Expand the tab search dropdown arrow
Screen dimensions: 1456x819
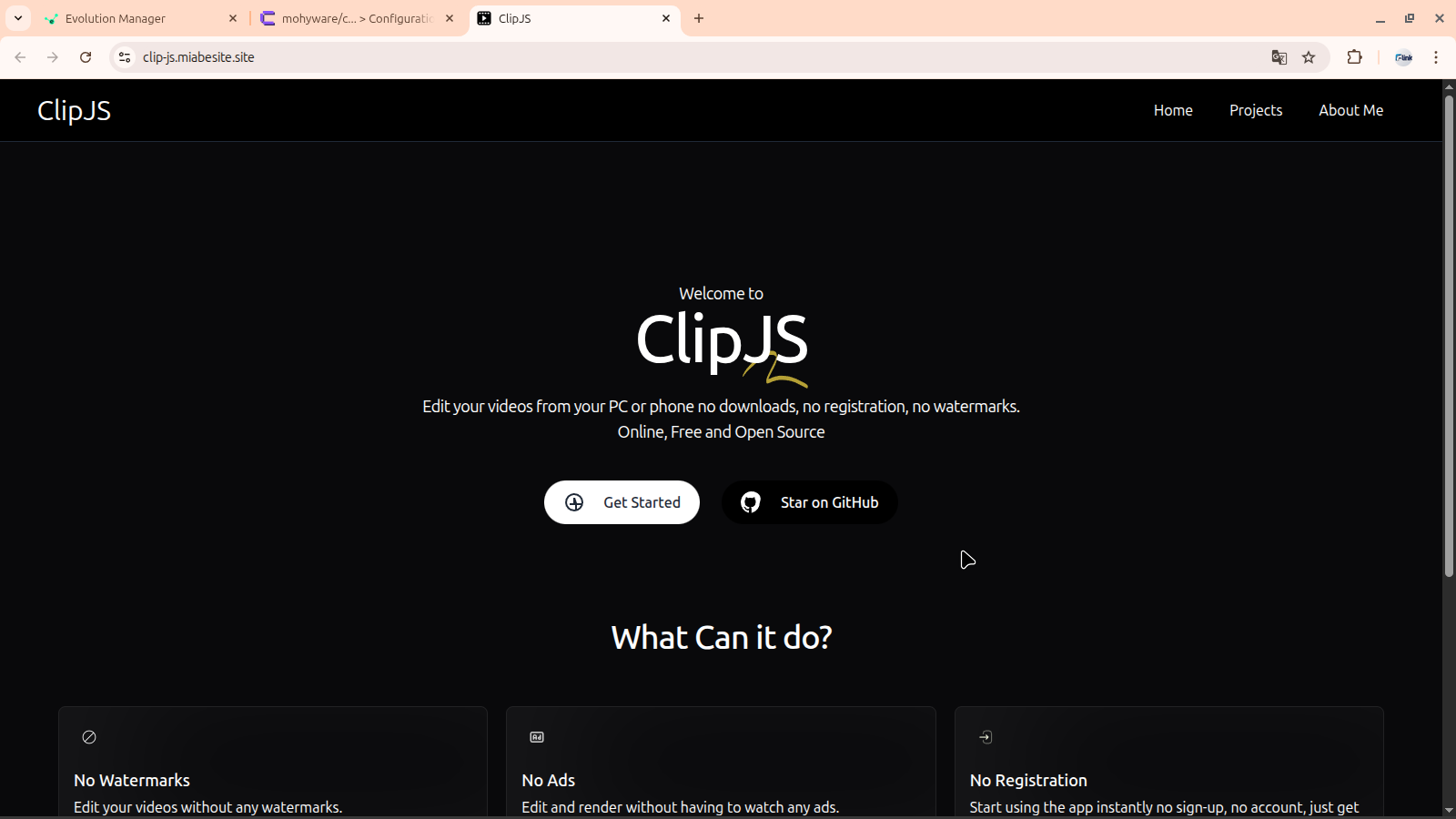pos(18,18)
